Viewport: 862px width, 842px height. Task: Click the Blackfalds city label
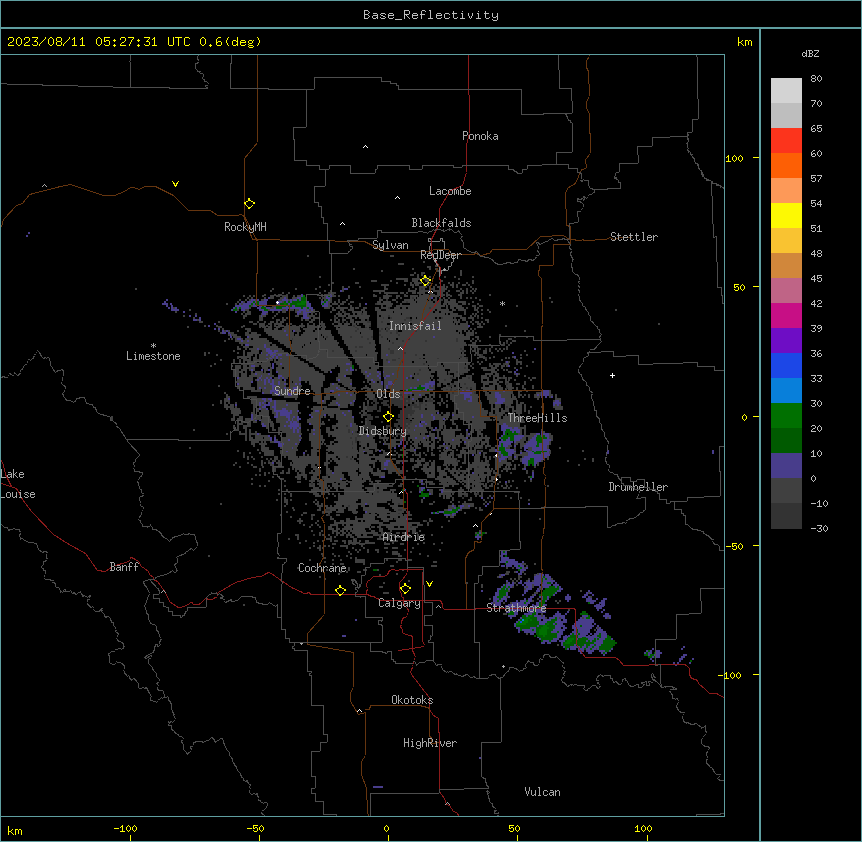click(441, 223)
